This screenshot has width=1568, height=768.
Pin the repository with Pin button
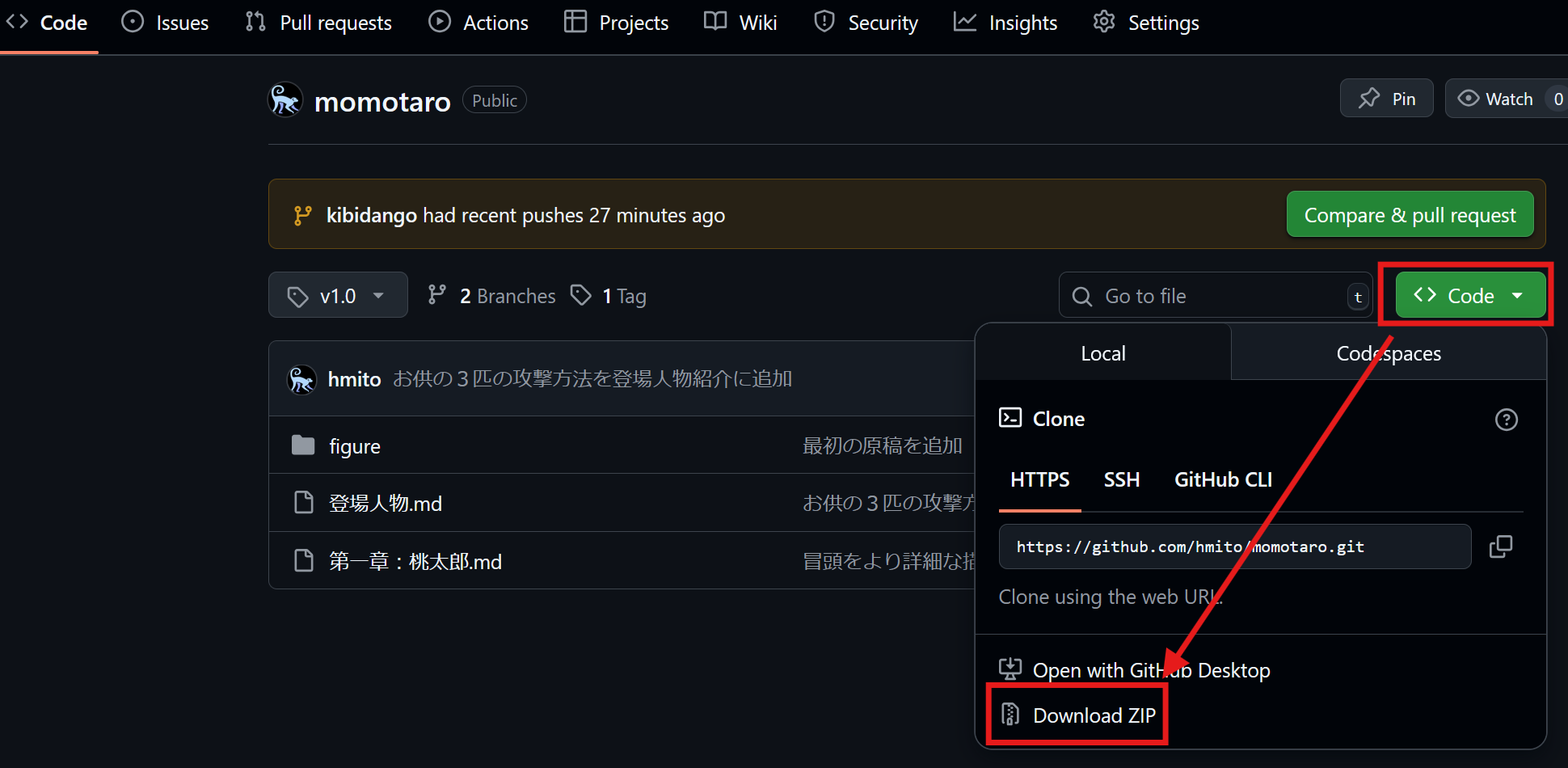point(1387,99)
